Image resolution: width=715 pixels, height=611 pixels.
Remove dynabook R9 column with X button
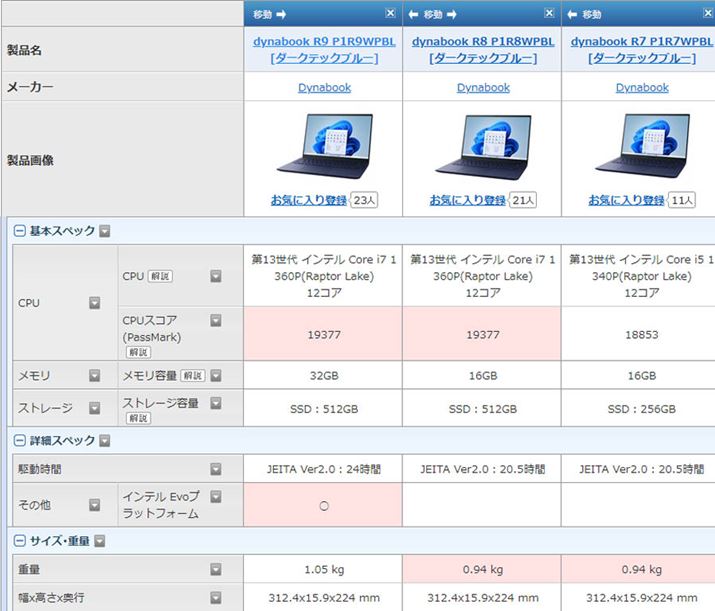[x=390, y=13]
